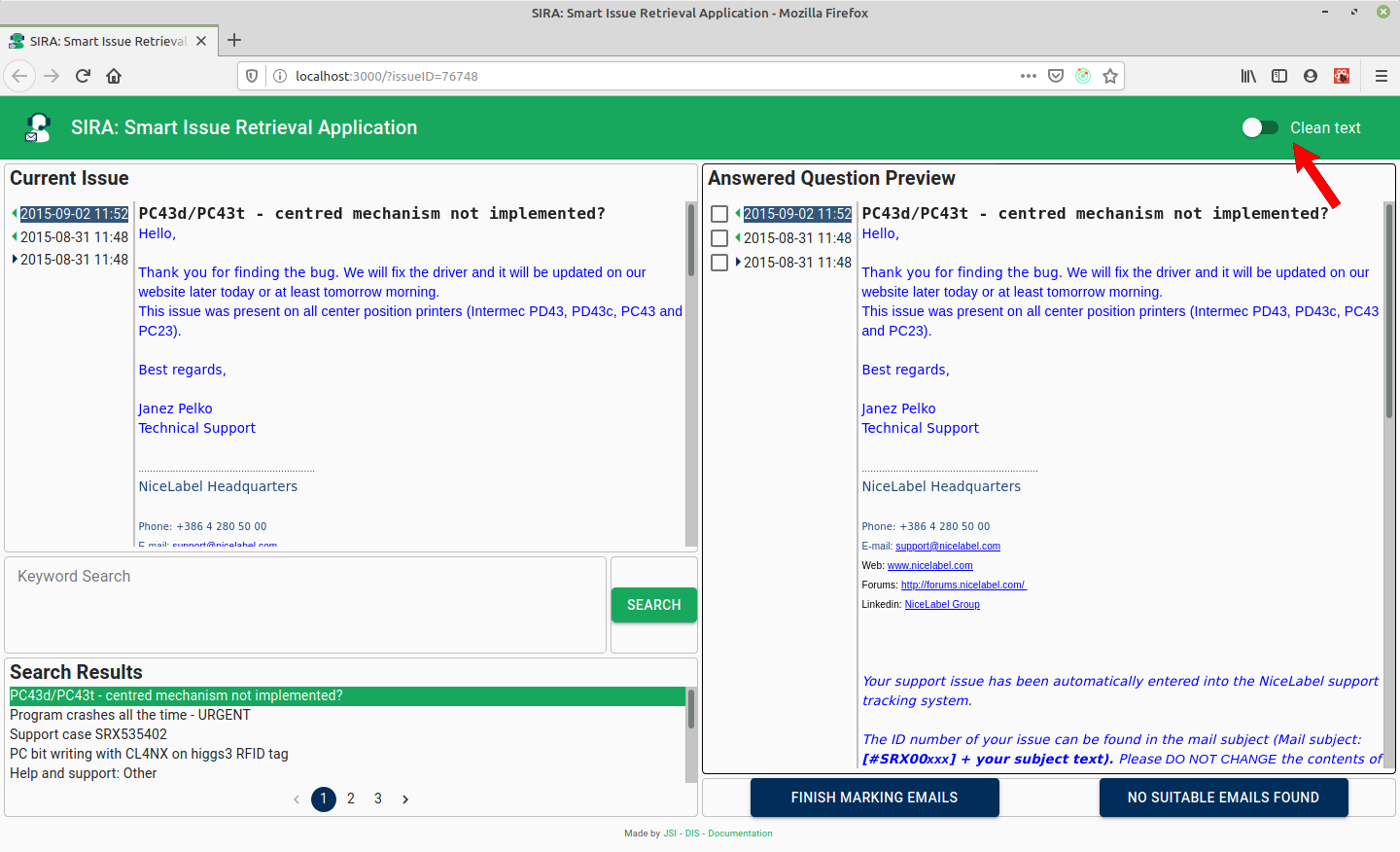Image resolution: width=1400 pixels, height=852 pixels.
Task: Bookmark this page using the star icon
Action: (1109, 75)
